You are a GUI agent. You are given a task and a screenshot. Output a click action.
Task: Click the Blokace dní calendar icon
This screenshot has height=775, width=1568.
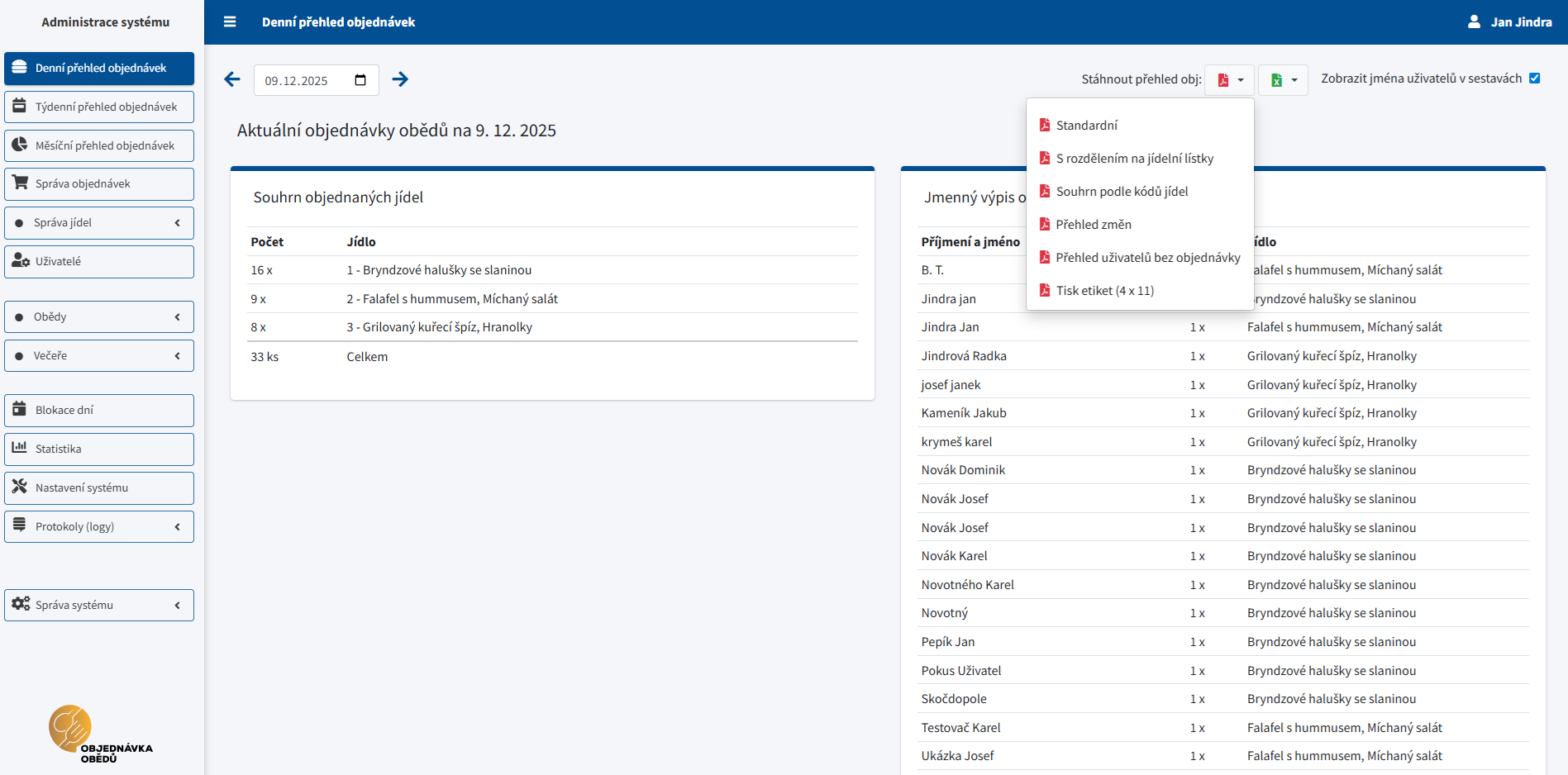20,409
